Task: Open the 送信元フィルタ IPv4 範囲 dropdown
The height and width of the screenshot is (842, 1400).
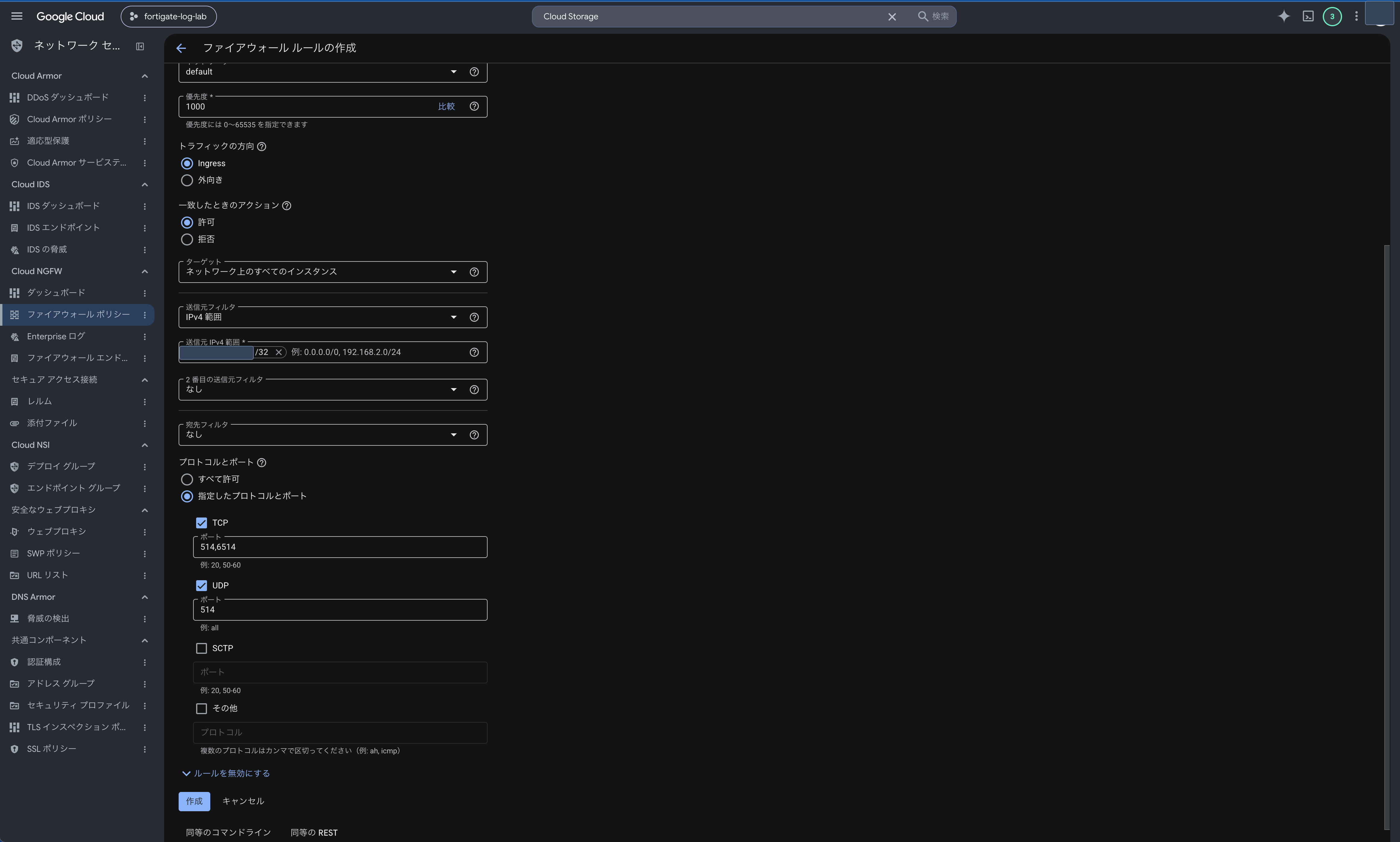Action: (x=332, y=317)
